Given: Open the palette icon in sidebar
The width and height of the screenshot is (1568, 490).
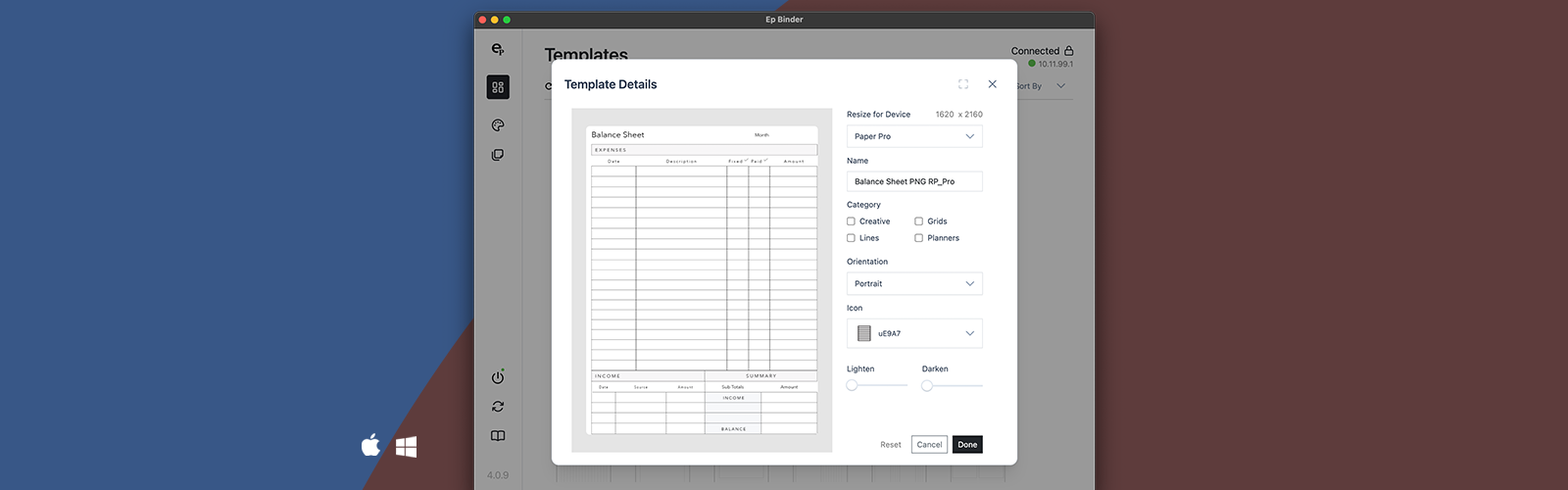Looking at the screenshot, I should point(498,125).
